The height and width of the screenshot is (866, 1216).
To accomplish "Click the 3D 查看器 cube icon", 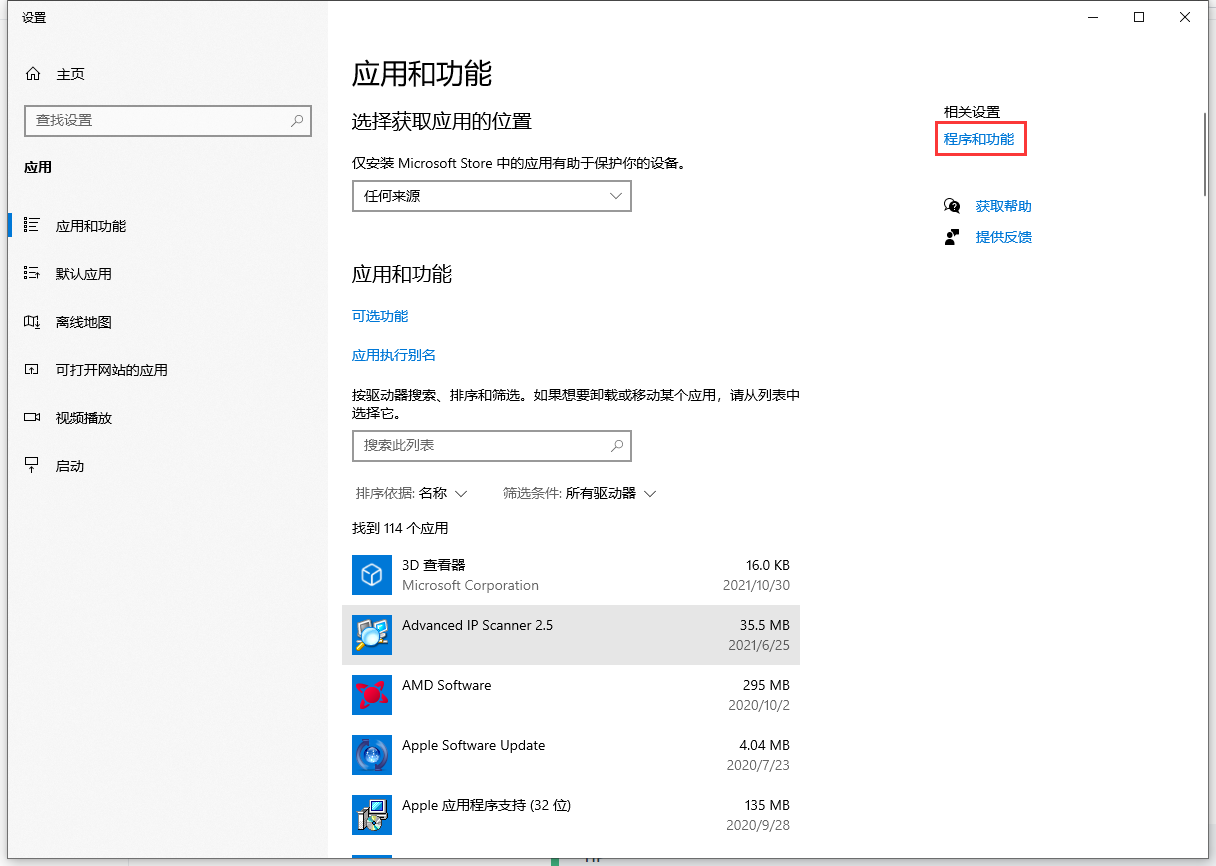I will pyautogui.click(x=372, y=575).
